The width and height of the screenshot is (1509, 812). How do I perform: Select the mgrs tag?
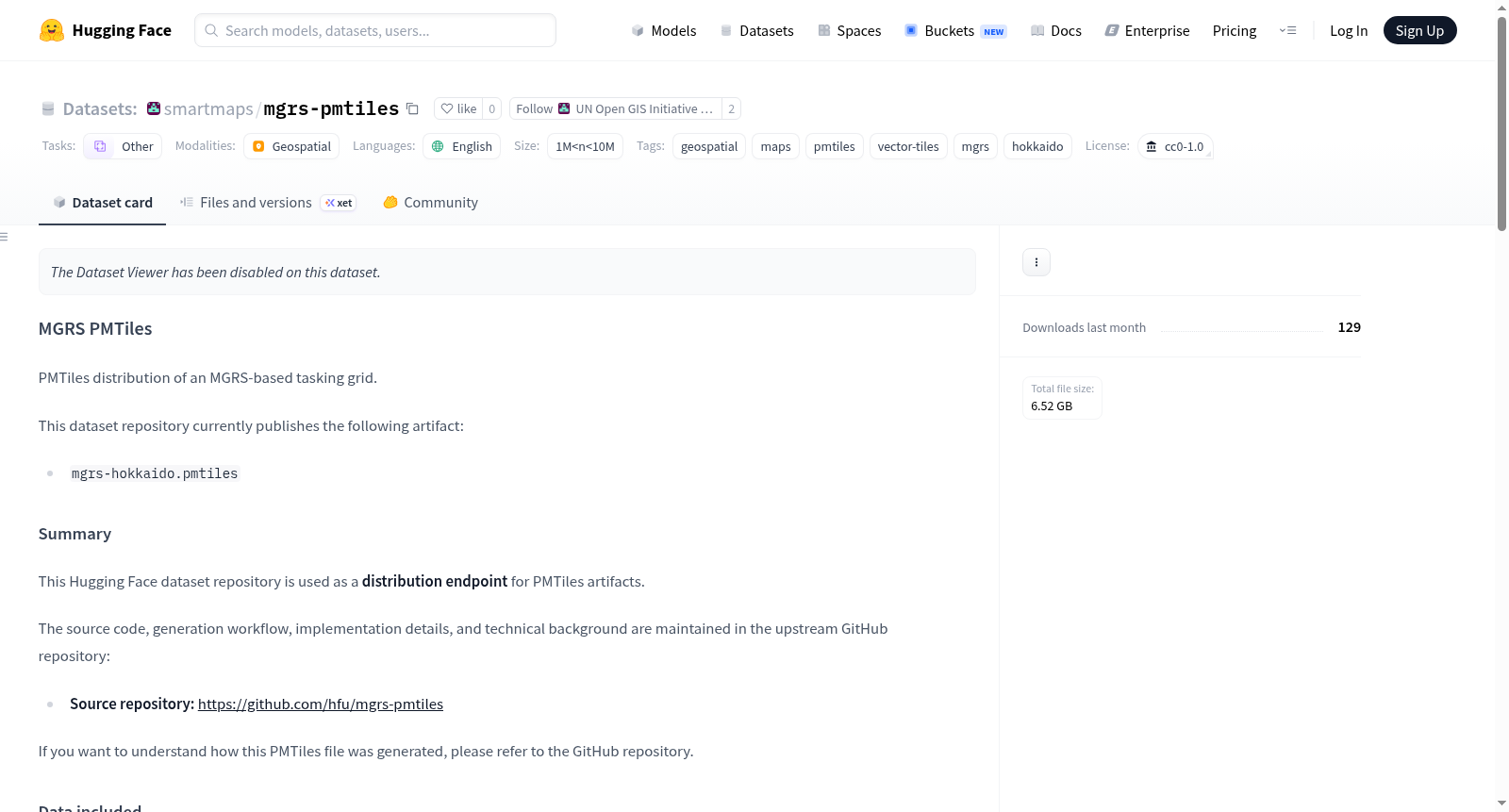(x=975, y=146)
